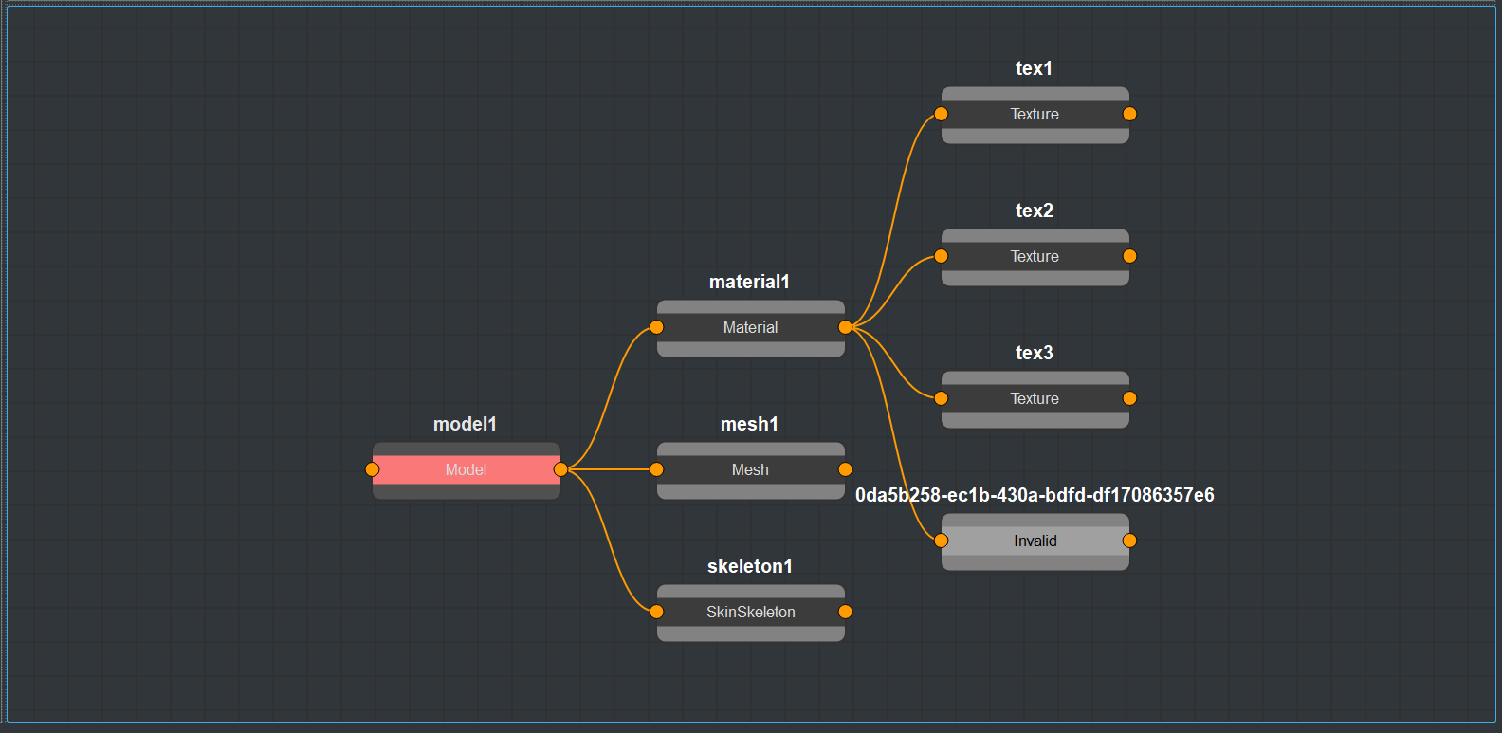Click the Material node's input port
1502x733 pixels.
pyautogui.click(x=656, y=327)
